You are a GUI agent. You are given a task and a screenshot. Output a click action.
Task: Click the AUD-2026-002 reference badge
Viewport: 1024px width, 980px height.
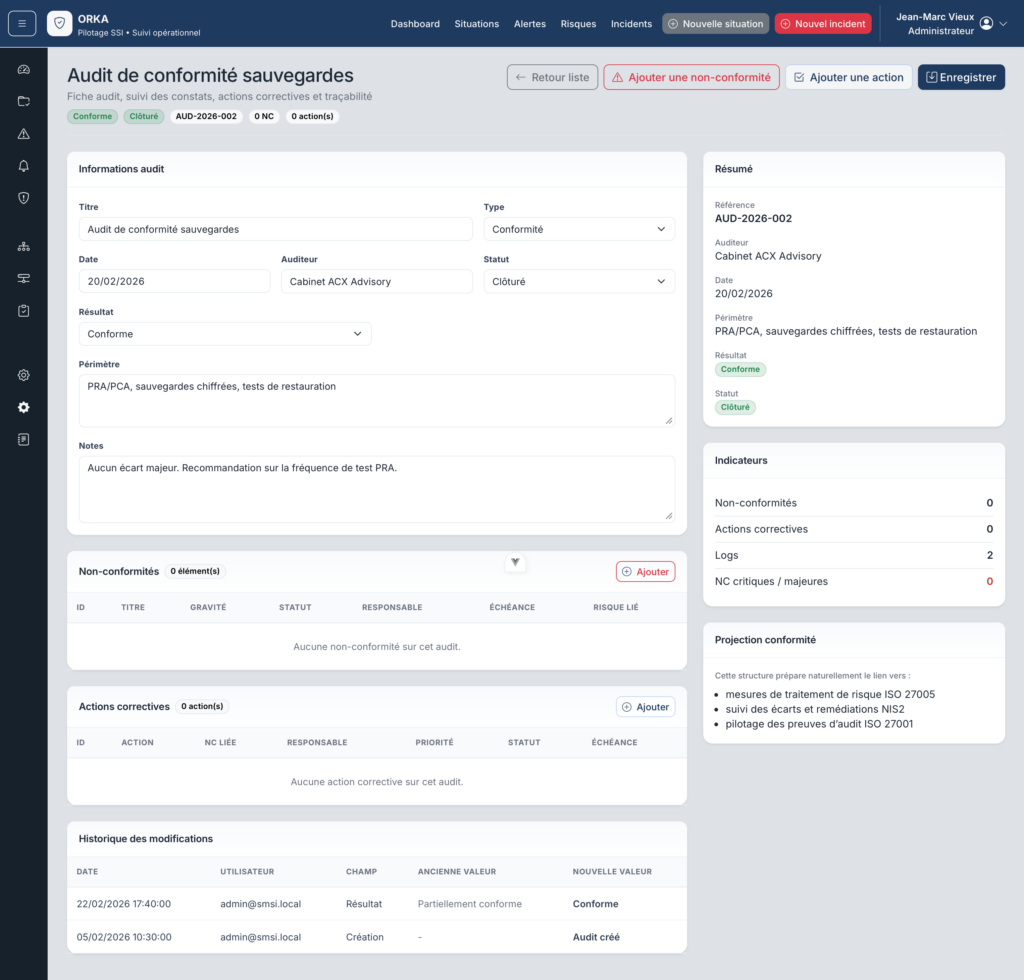[x=206, y=116]
